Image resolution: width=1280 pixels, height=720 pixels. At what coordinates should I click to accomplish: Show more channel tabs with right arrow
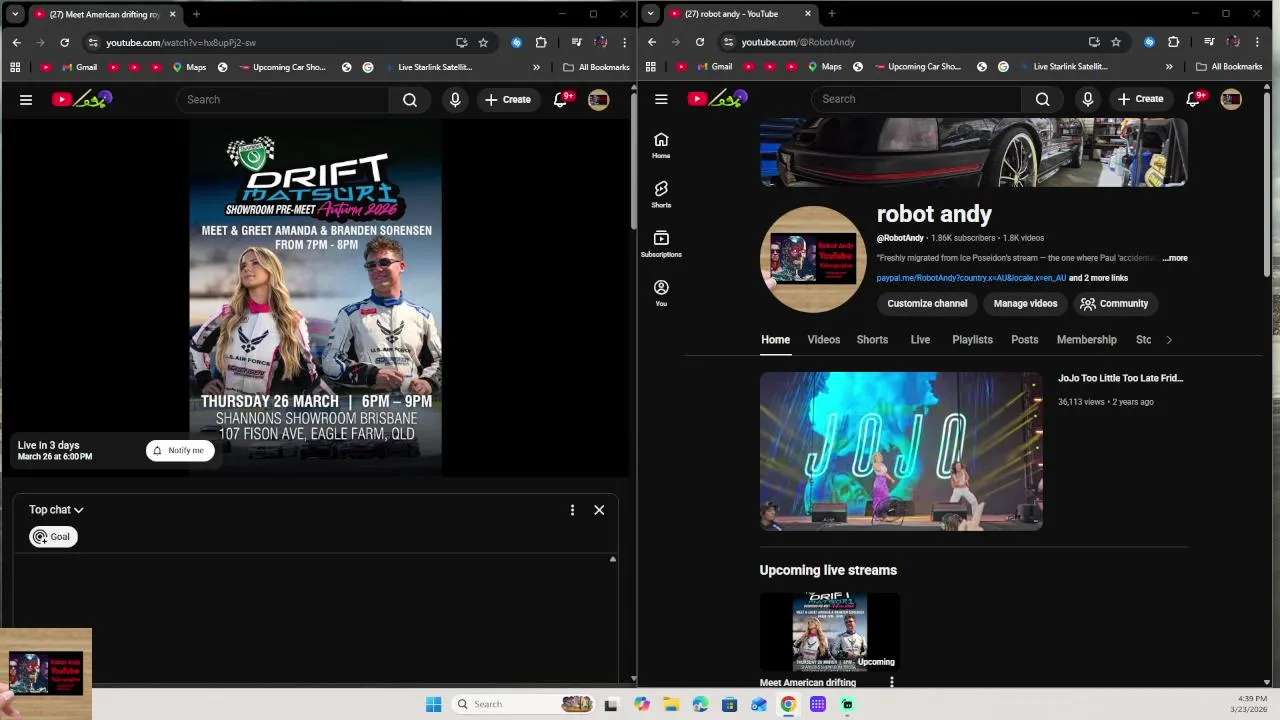click(x=1169, y=340)
